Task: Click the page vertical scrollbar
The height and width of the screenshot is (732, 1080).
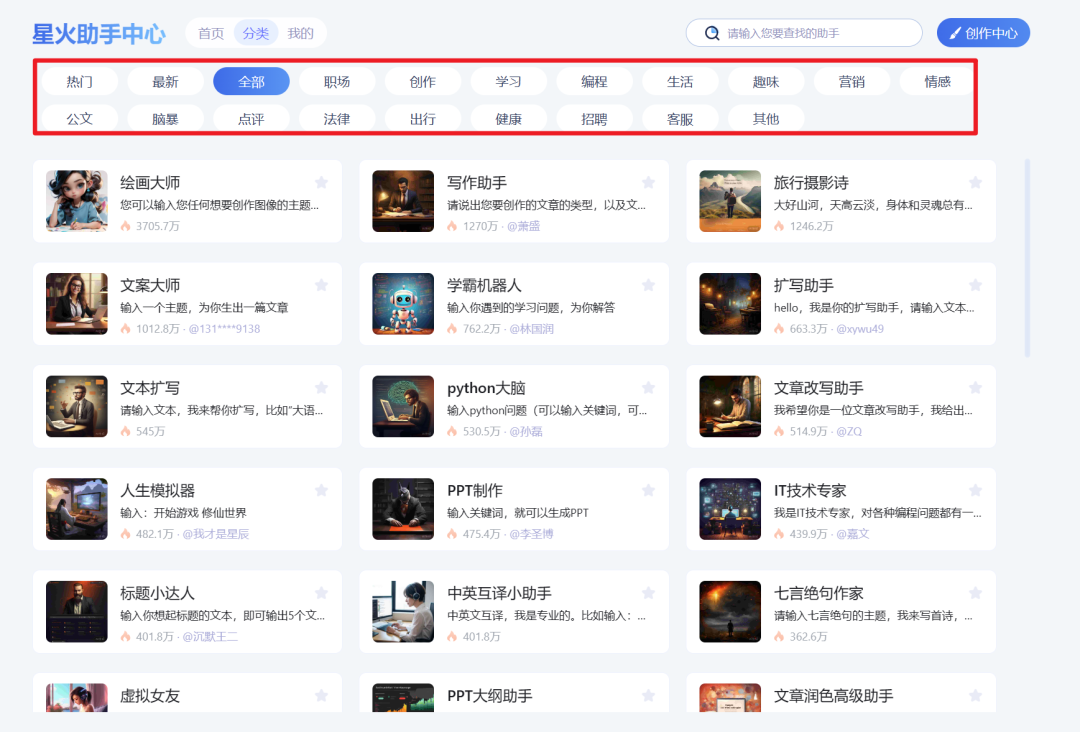Action: (1027, 258)
